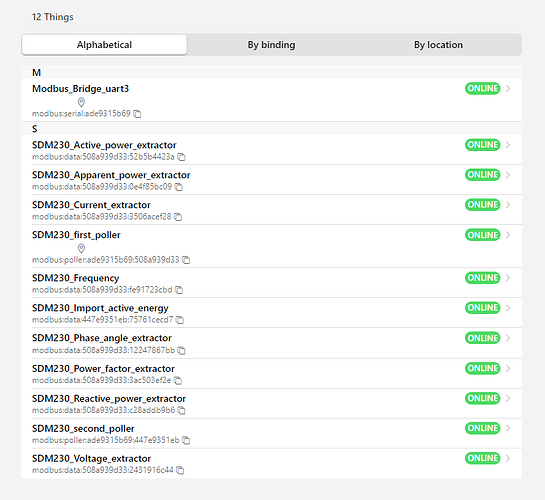Screen dimensions: 545x500
Task: Copy UID of SDM230_Phase_angle_extractor
Action: (181, 350)
